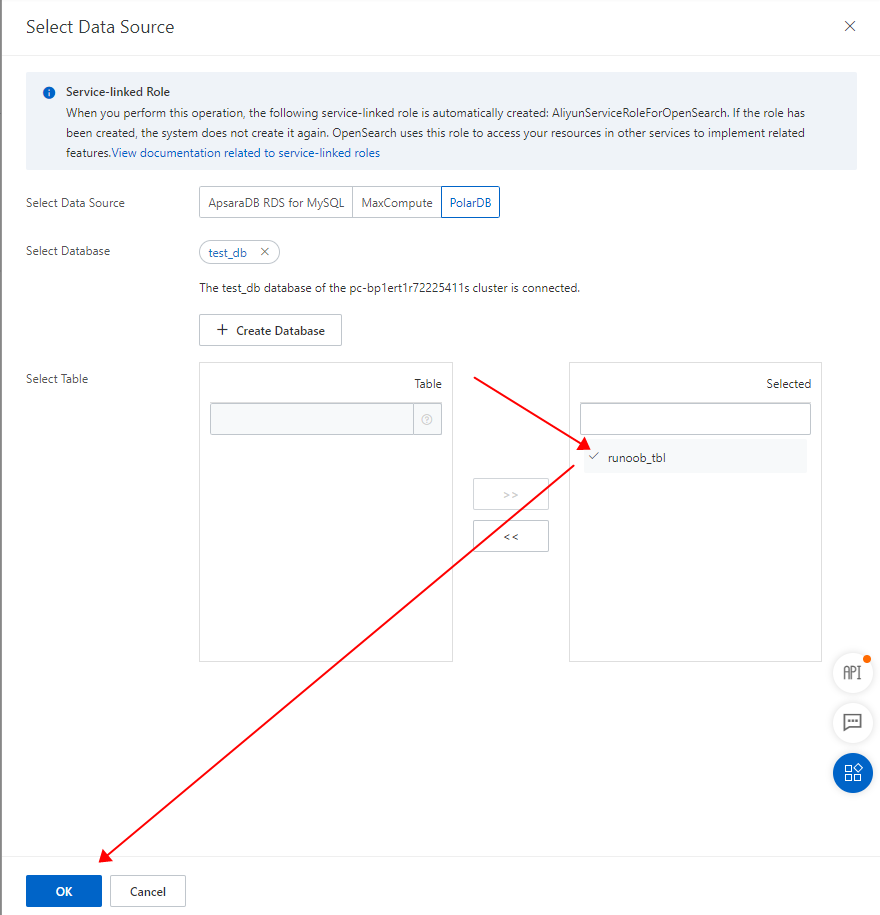Remove the test_db database tag
Viewport: 880px width, 915px height.
coord(264,252)
